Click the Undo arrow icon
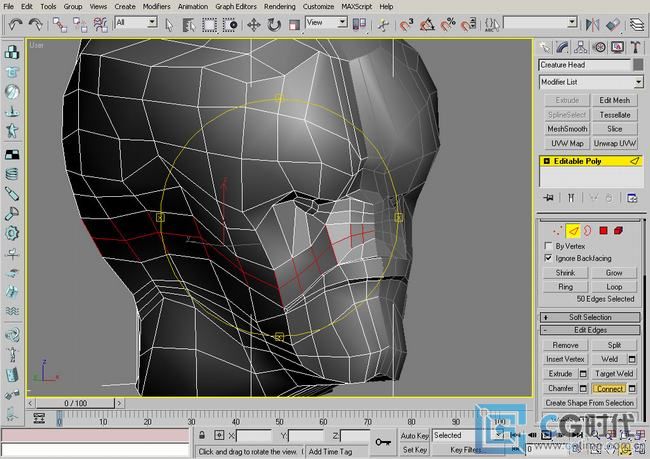Screen dimensions: 650x459 click(x=16, y=24)
